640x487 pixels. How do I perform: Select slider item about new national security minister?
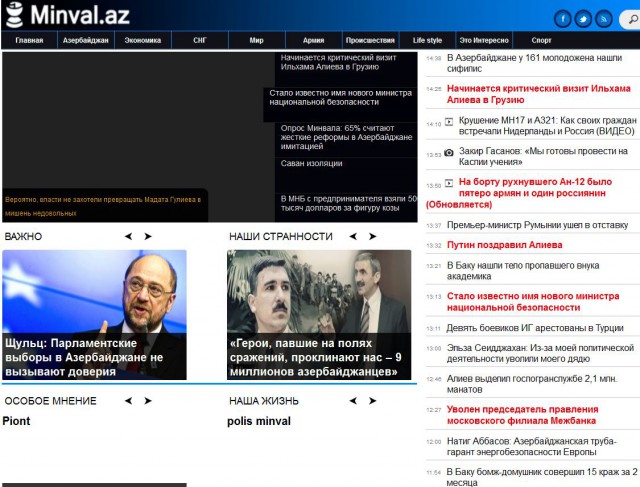pyautogui.click(x=340, y=104)
